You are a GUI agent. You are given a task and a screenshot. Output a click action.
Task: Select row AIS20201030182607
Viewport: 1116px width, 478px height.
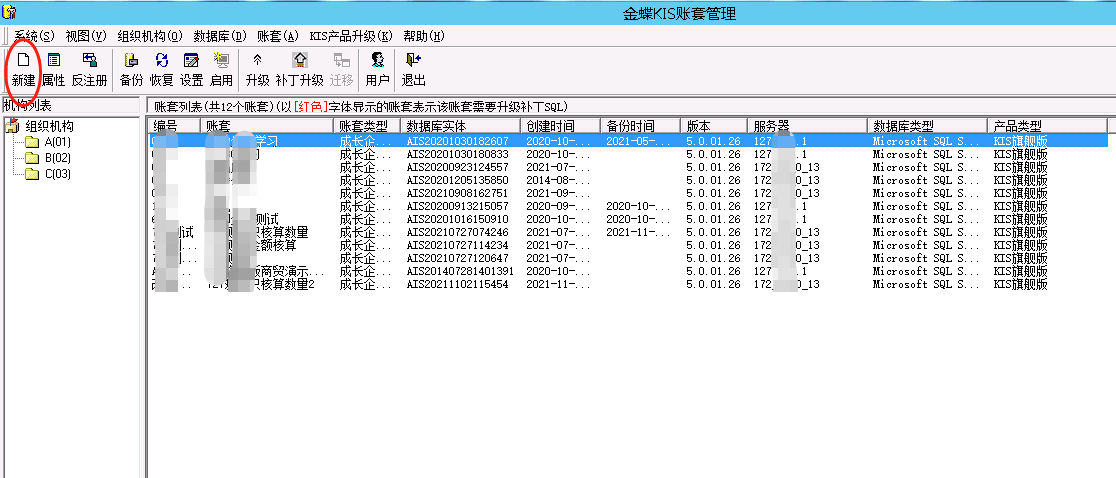627,141
